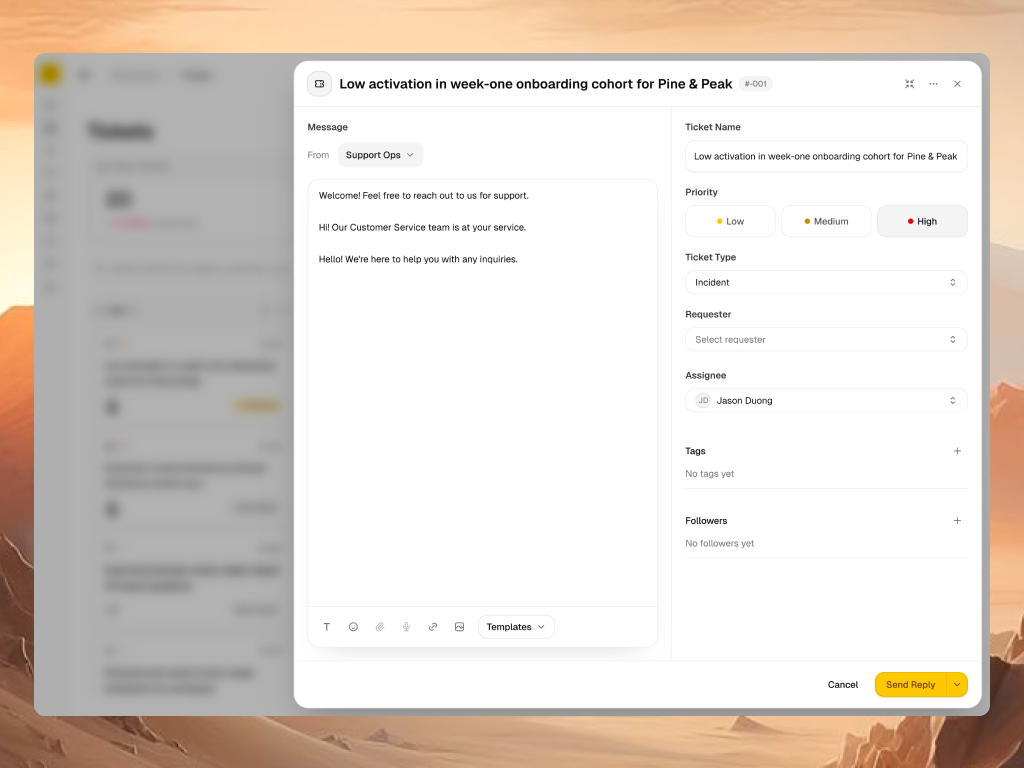This screenshot has width=1024, height=768.
Task: Click into the message body text area
Action: (483, 393)
